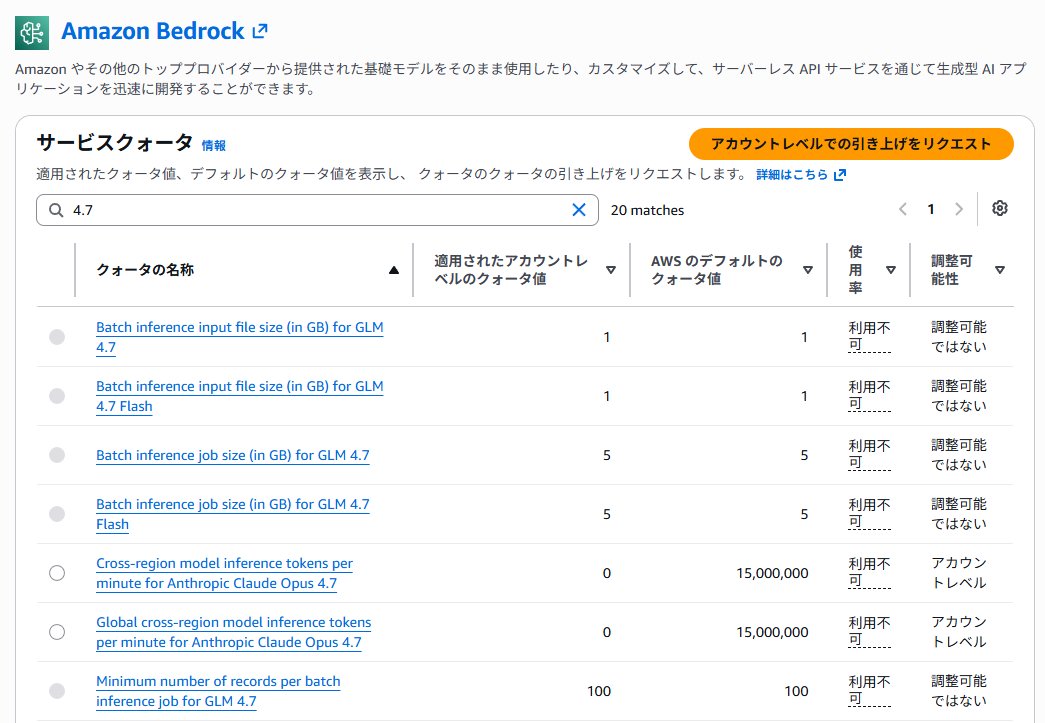Click the external link icon next to 詳細はこちら
This screenshot has width=1045, height=723.
point(840,175)
